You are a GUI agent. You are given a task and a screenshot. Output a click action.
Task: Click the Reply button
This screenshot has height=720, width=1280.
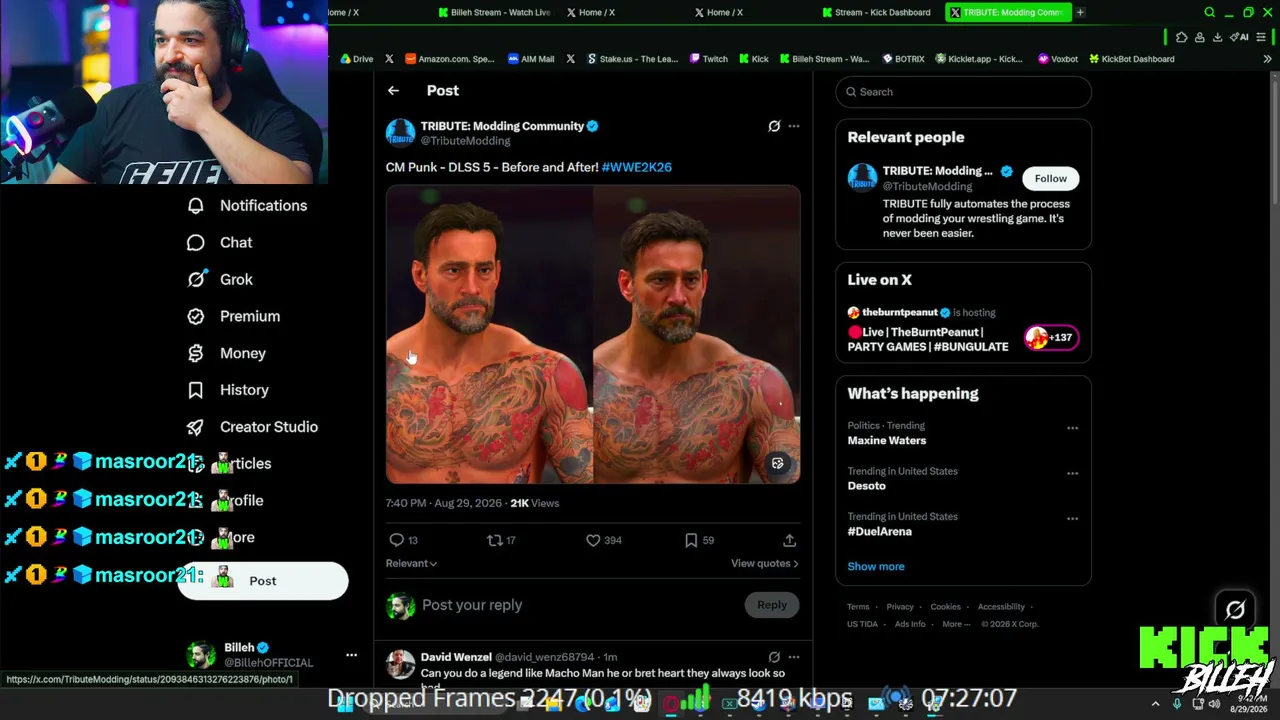[x=772, y=605]
